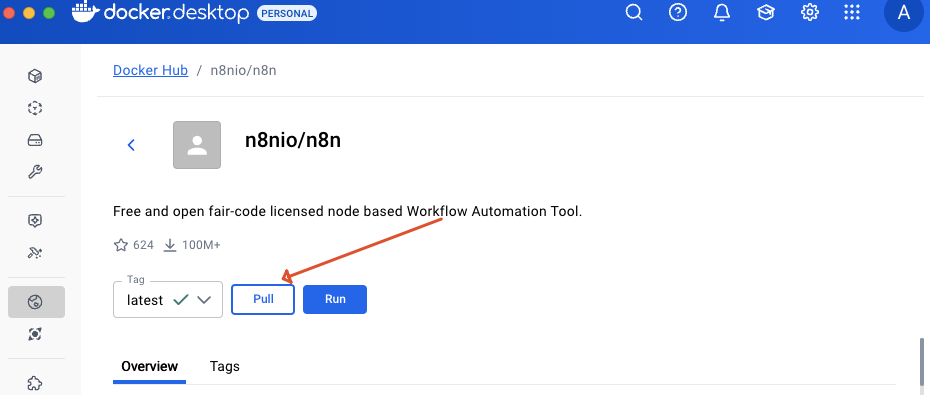Open Learning Center graduation cap icon
This screenshot has width=930, height=395.
766,12
